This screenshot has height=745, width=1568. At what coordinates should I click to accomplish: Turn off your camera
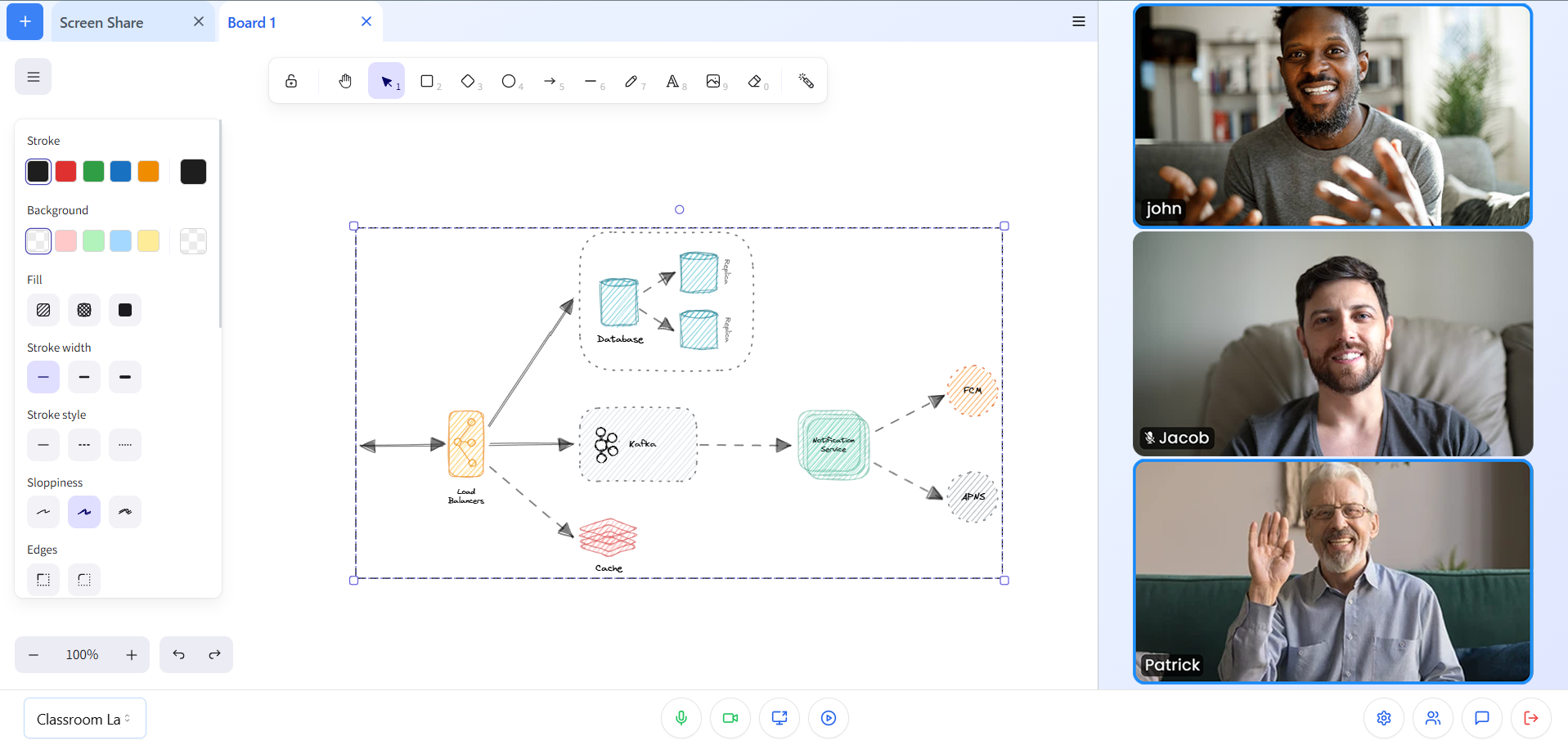click(x=730, y=717)
